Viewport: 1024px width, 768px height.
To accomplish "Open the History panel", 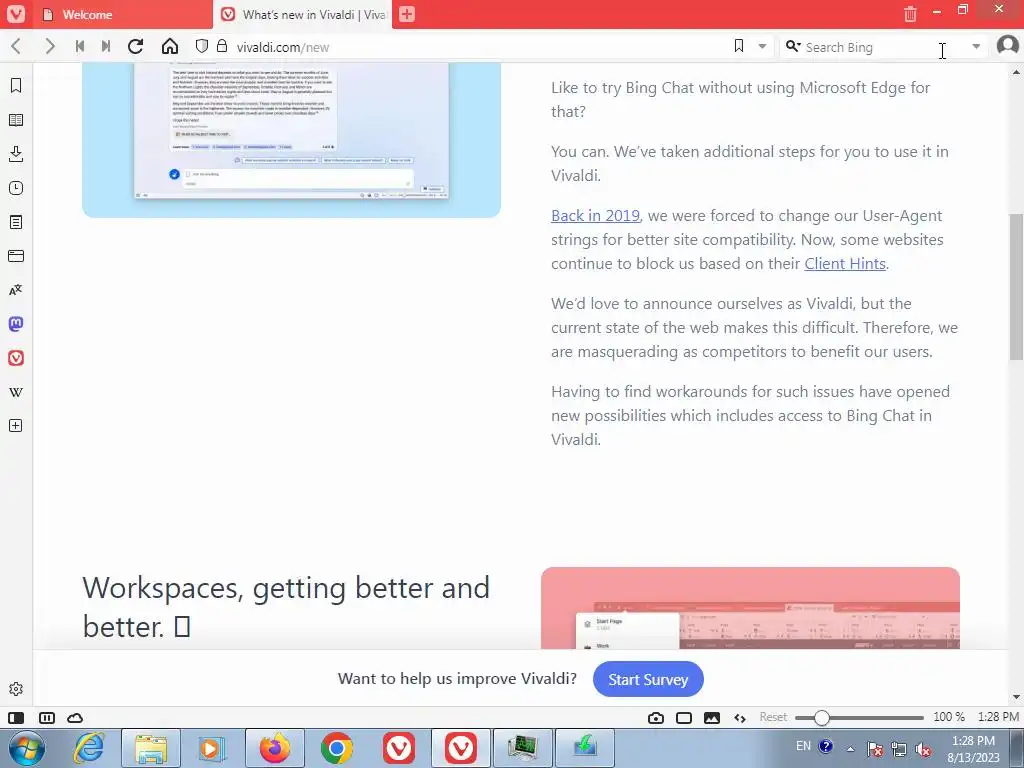I will tap(16, 188).
